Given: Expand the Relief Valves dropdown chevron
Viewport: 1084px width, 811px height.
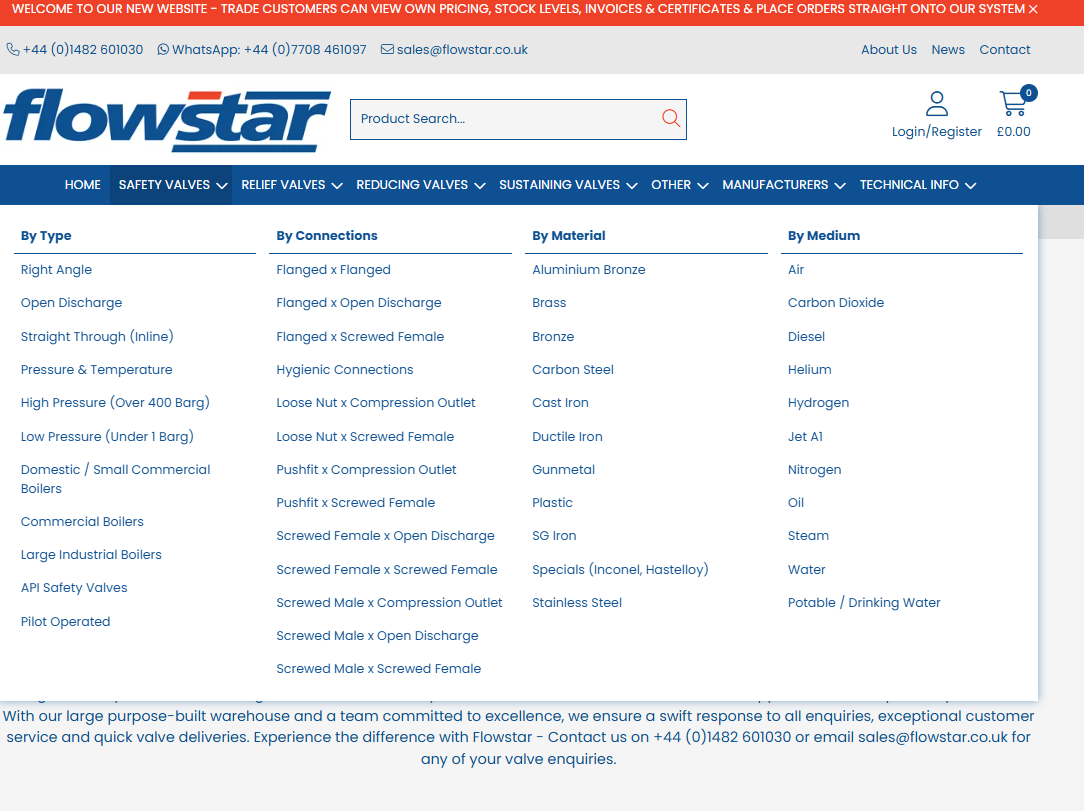Looking at the screenshot, I should click(337, 185).
